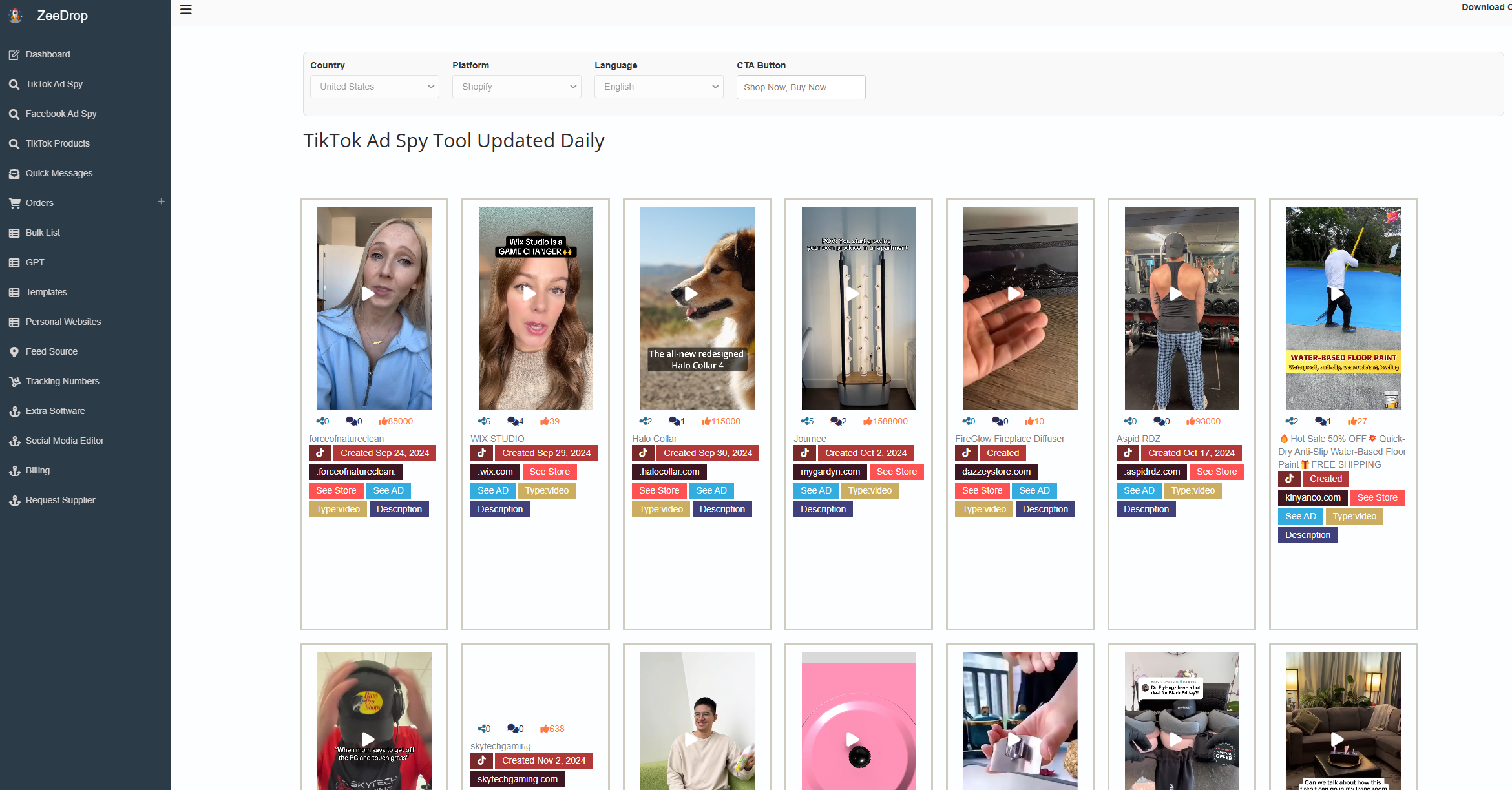Click the CTA Button input field
Viewport: 1512px width, 790px height.
[x=799, y=87]
